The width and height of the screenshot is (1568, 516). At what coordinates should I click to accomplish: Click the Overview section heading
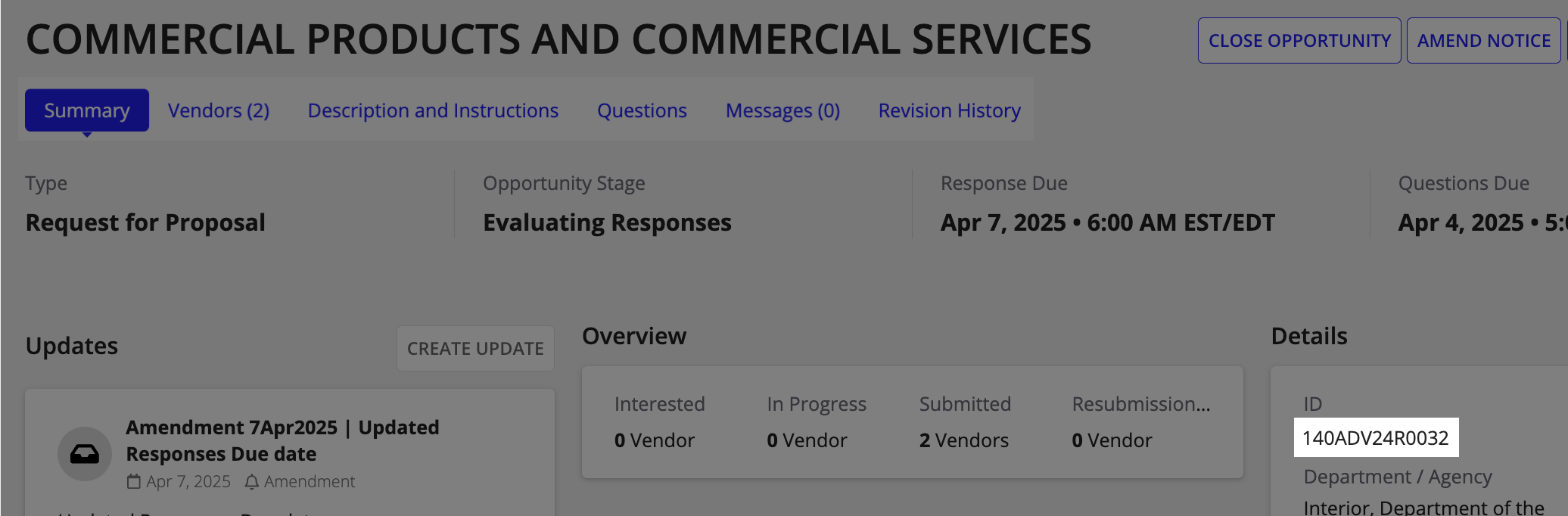pyautogui.click(x=634, y=336)
